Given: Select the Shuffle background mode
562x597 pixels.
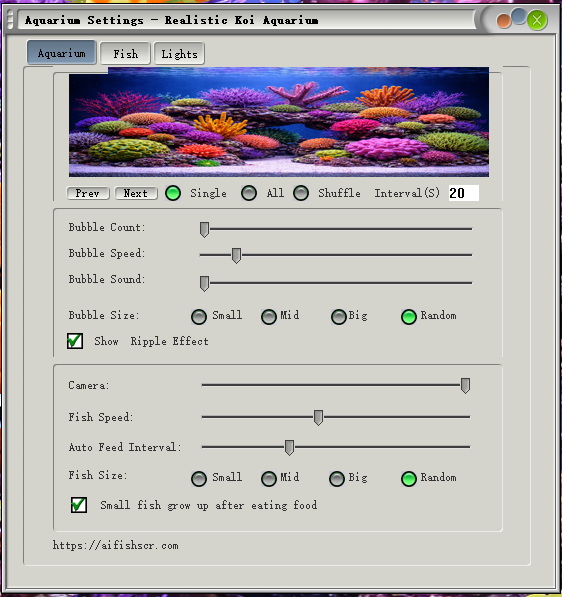Looking at the screenshot, I should 301,193.
